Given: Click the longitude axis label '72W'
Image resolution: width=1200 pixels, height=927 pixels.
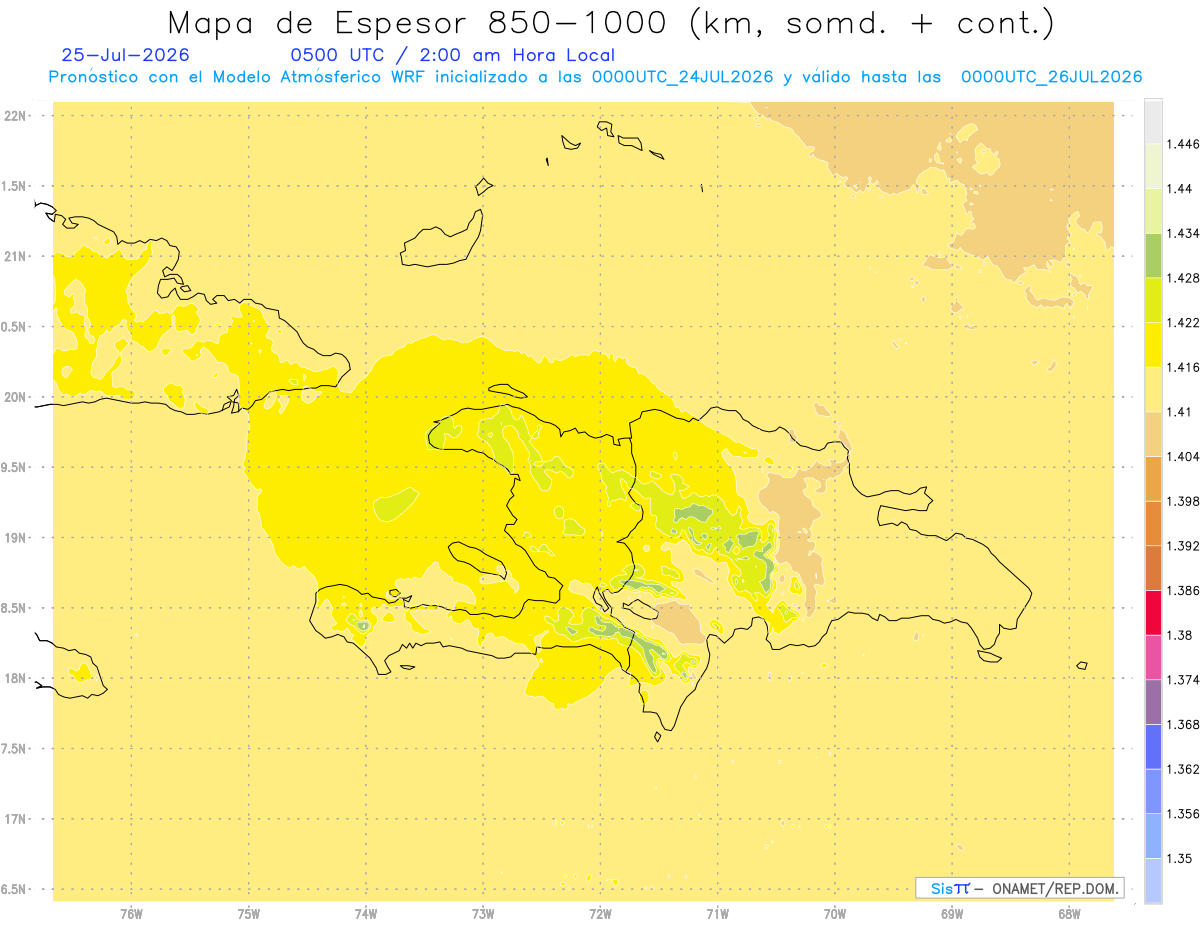Looking at the screenshot, I should pyautogui.click(x=600, y=915).
